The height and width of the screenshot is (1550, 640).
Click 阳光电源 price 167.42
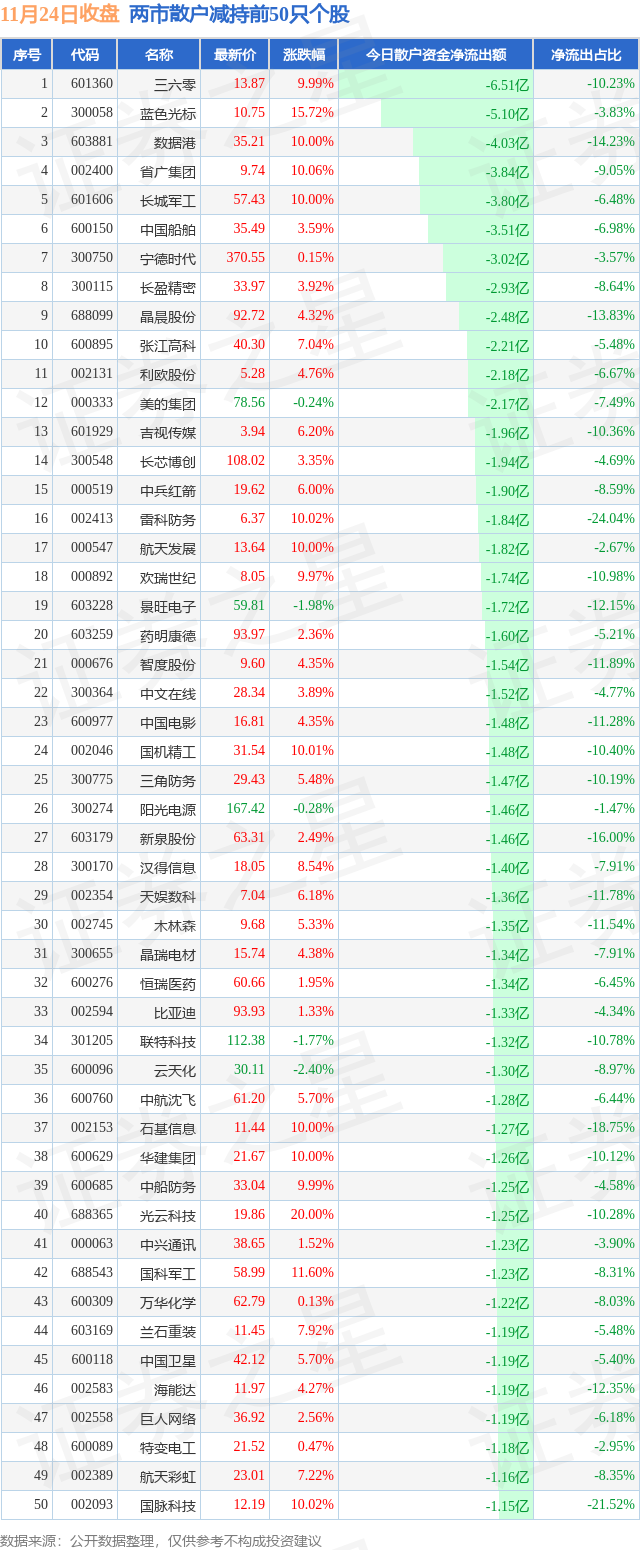pos(246,809)
